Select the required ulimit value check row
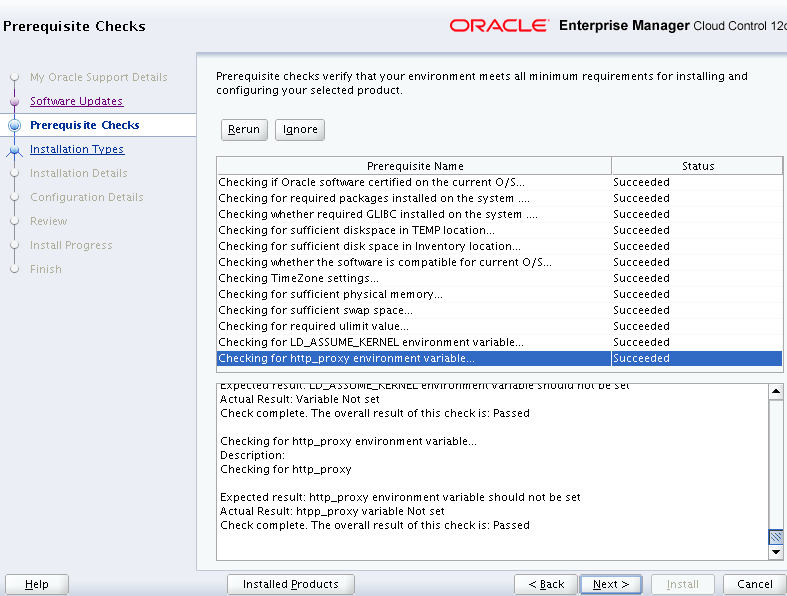Image resolution: width=787 pixels, height=596 pixels. coord(414,326)
